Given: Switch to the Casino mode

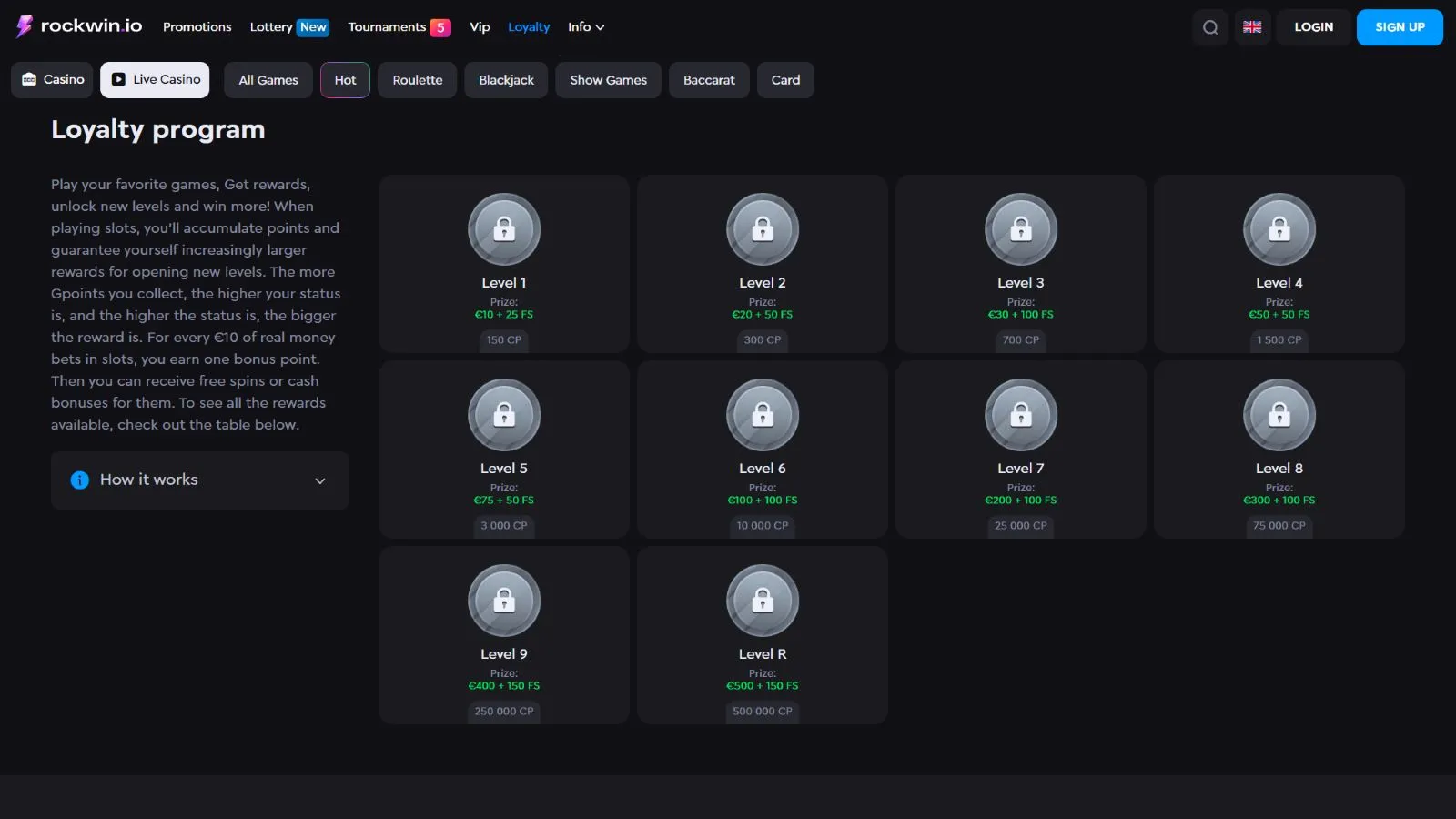Looking at the screenshot, I should pyautogui.click(x=53, y=80).
